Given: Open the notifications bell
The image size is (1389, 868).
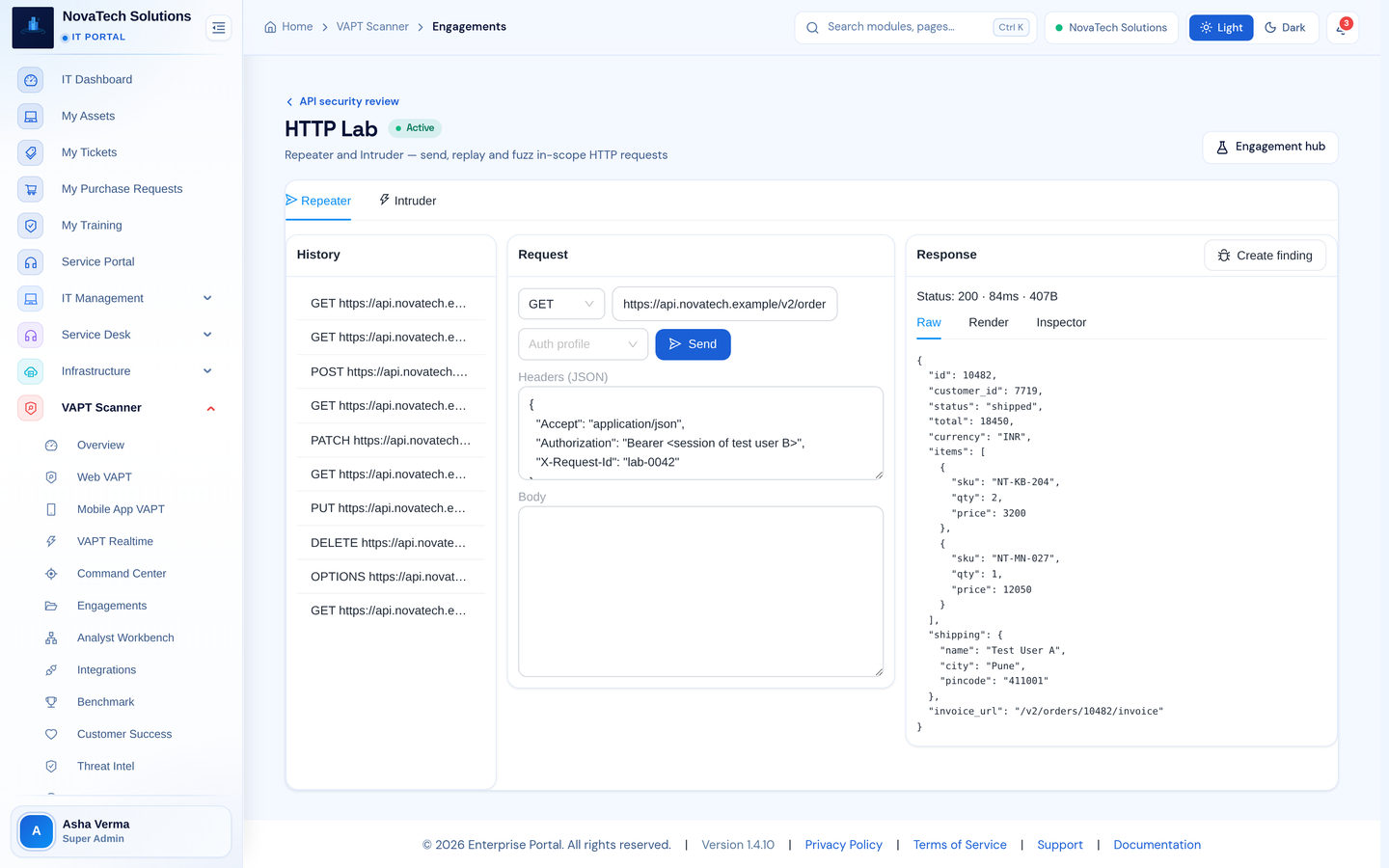Looking at the screenshot, I should coord(1342,28).
